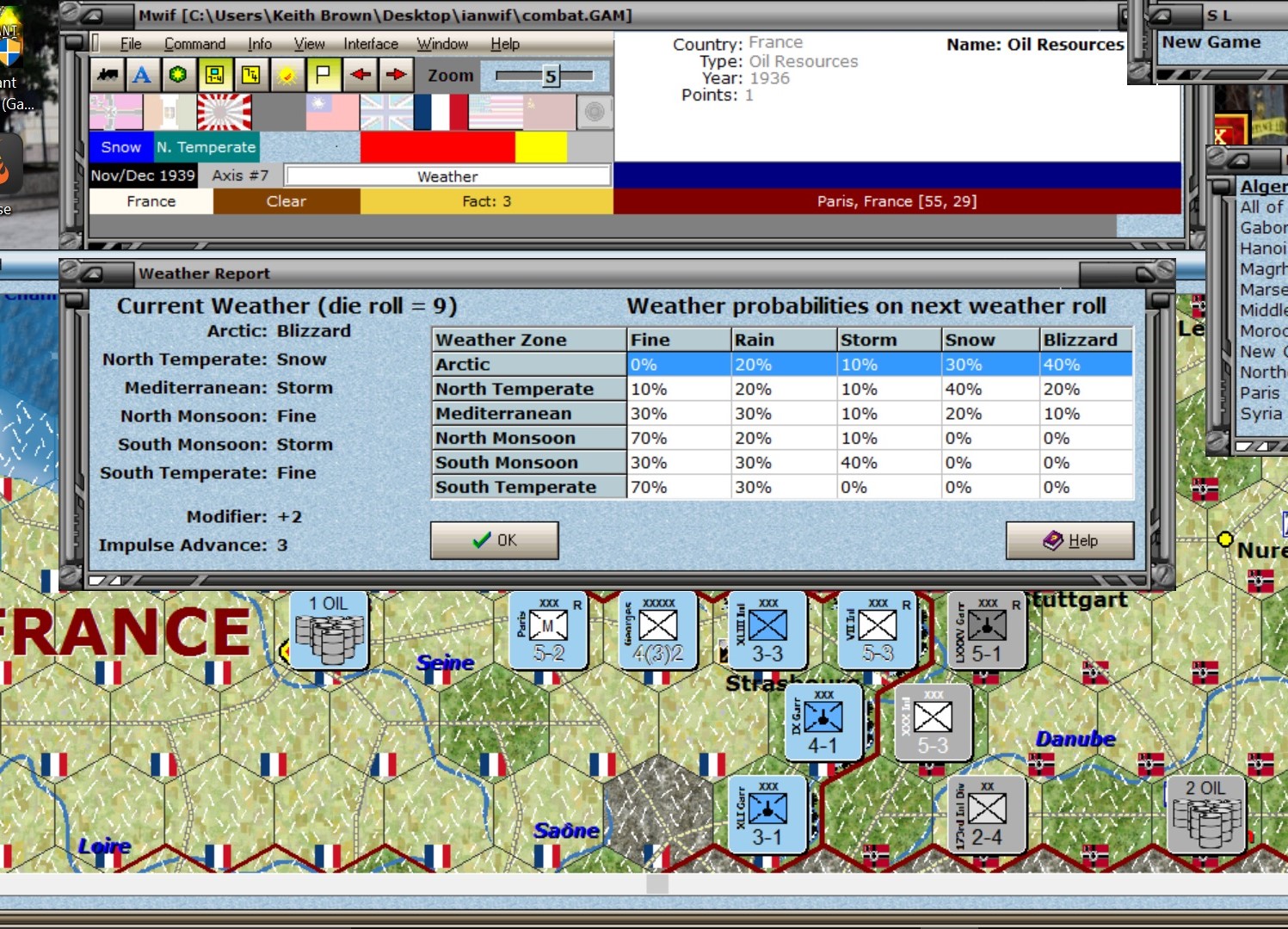Viewport: 1288px width, 929px height.
Task: Open the Info menu
Action: (x=260, y=44)
